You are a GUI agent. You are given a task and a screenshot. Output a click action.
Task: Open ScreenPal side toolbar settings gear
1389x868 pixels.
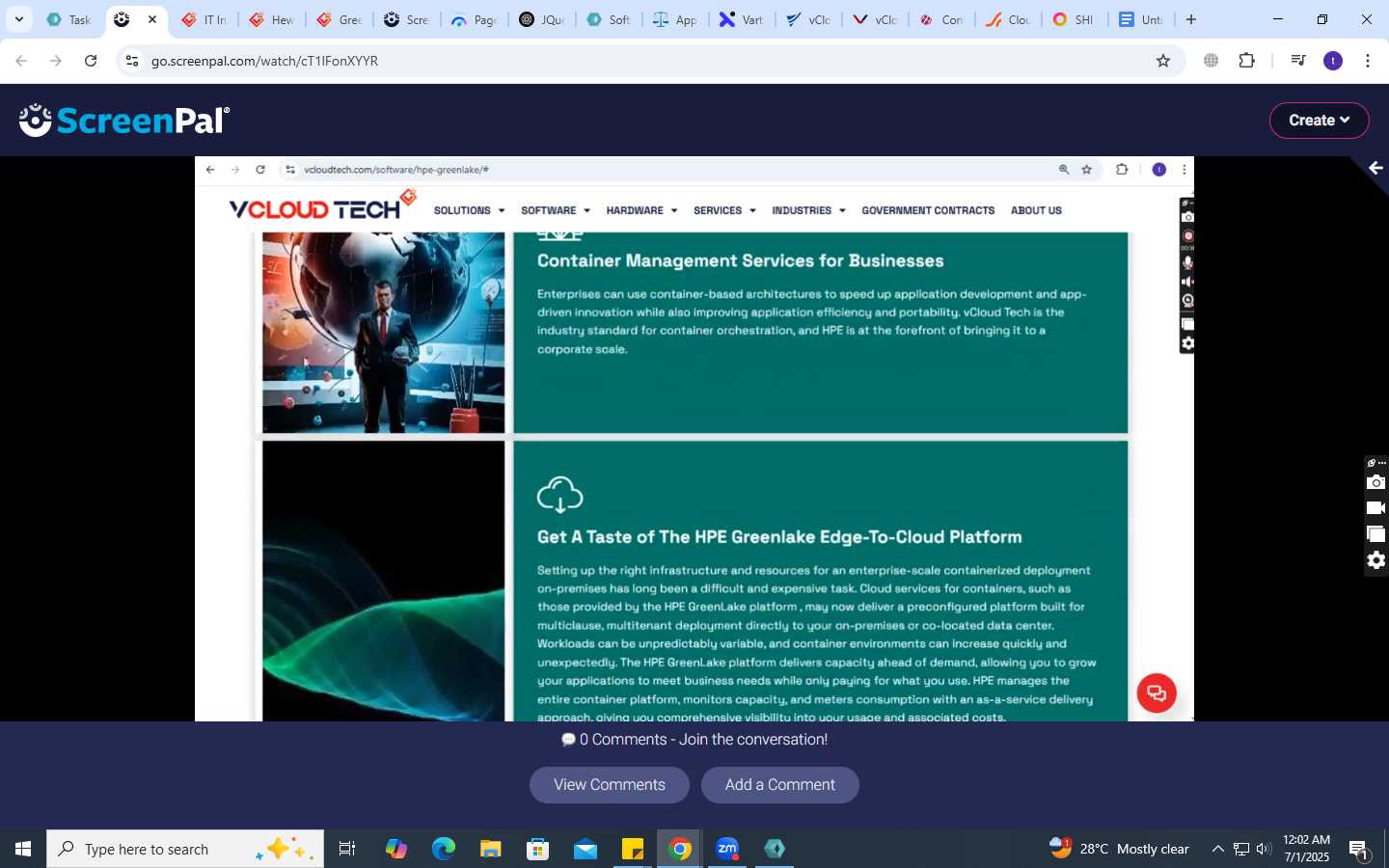click(x=1376, y=560)
